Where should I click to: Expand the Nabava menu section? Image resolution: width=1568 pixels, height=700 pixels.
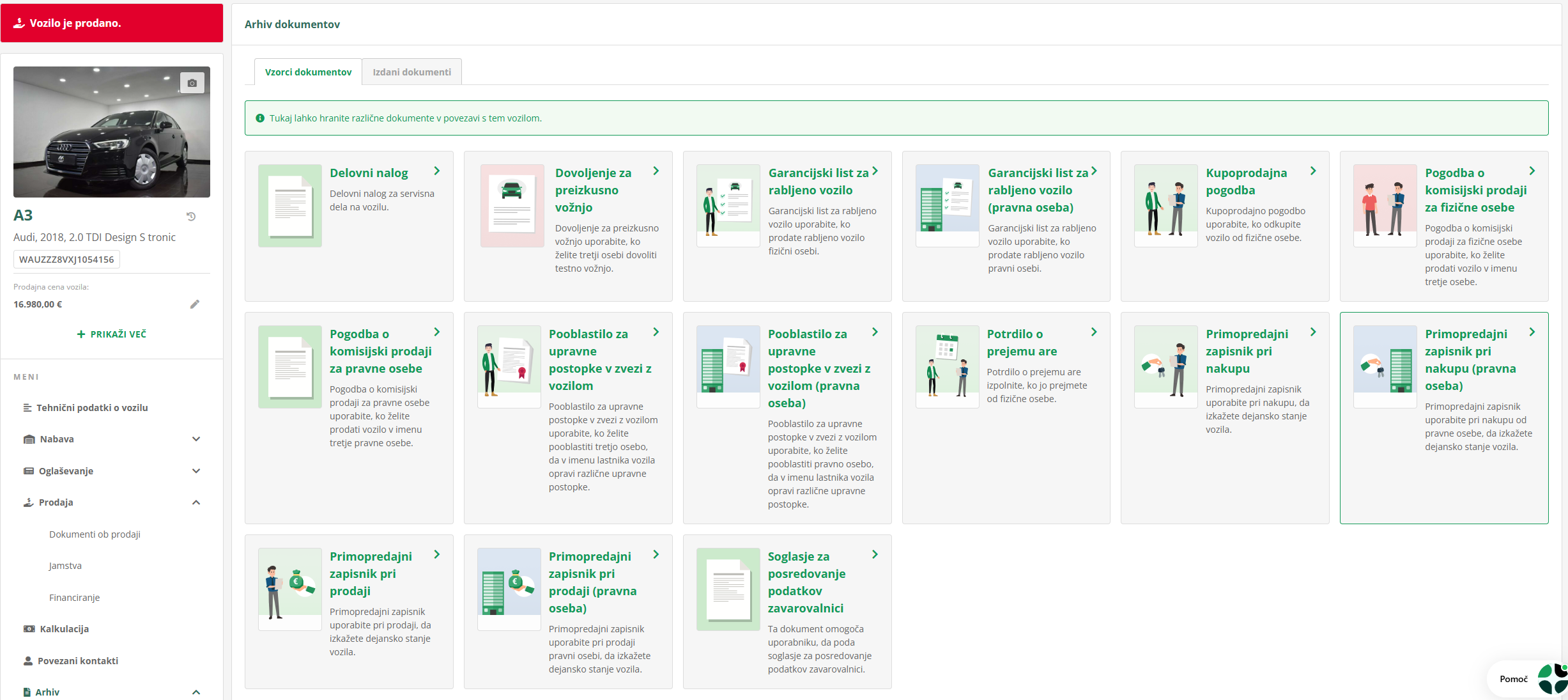[196, 439]
